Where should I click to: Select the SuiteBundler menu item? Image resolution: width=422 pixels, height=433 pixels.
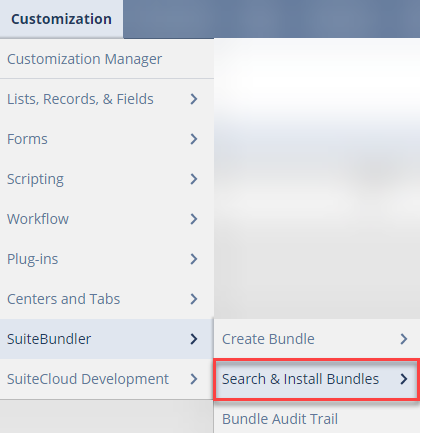coord(107,339)
